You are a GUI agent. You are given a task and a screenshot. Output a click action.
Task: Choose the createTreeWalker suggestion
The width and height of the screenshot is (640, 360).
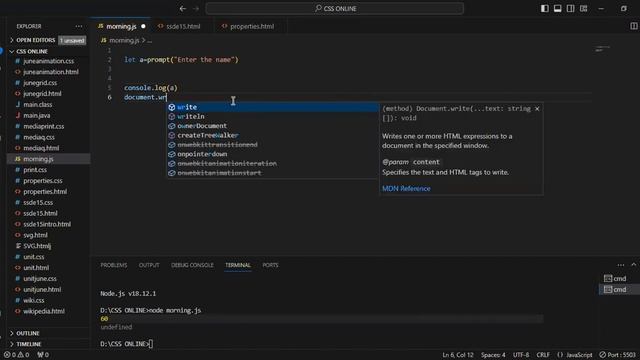(x=273, y=135)
